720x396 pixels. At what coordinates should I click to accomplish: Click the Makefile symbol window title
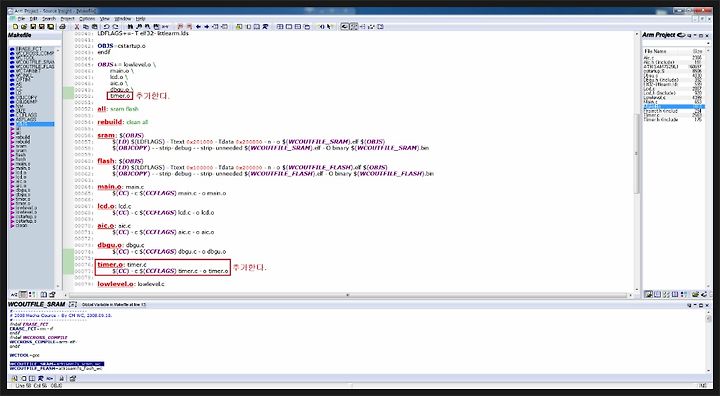pyautogui.click(x=20, y=35)
